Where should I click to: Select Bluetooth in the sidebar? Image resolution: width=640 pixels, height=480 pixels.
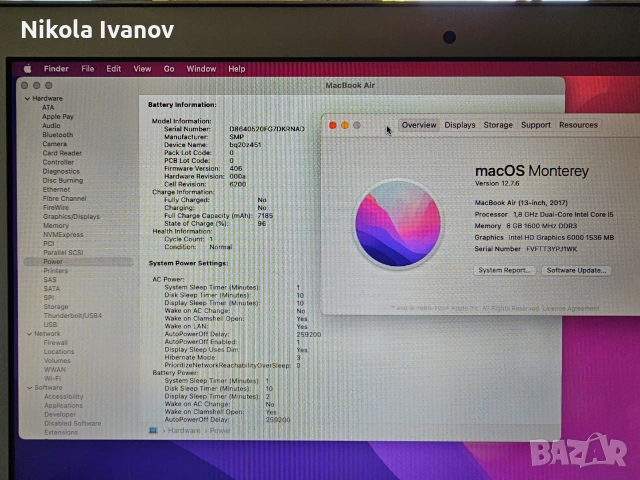pos(58,135)
